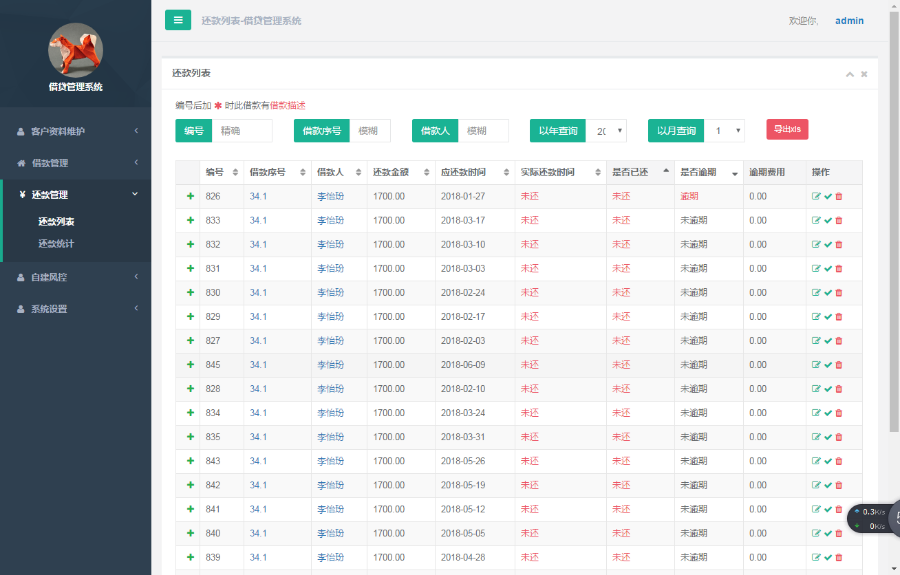This screenshot has height=575, width=900.
Task: Open borrower 李怡玢 link in row 833
Action: [331, 220]
